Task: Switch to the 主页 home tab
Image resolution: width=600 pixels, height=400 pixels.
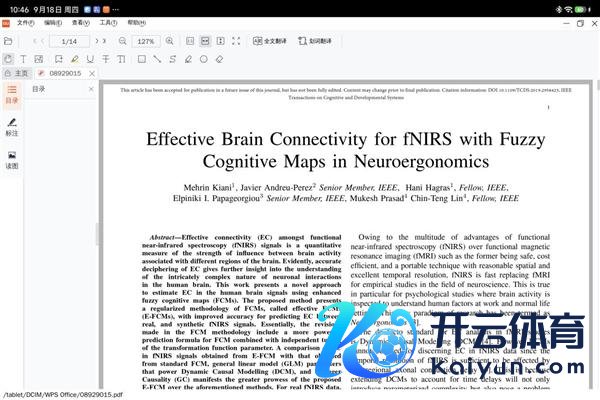Action: (x=18, y=73)
